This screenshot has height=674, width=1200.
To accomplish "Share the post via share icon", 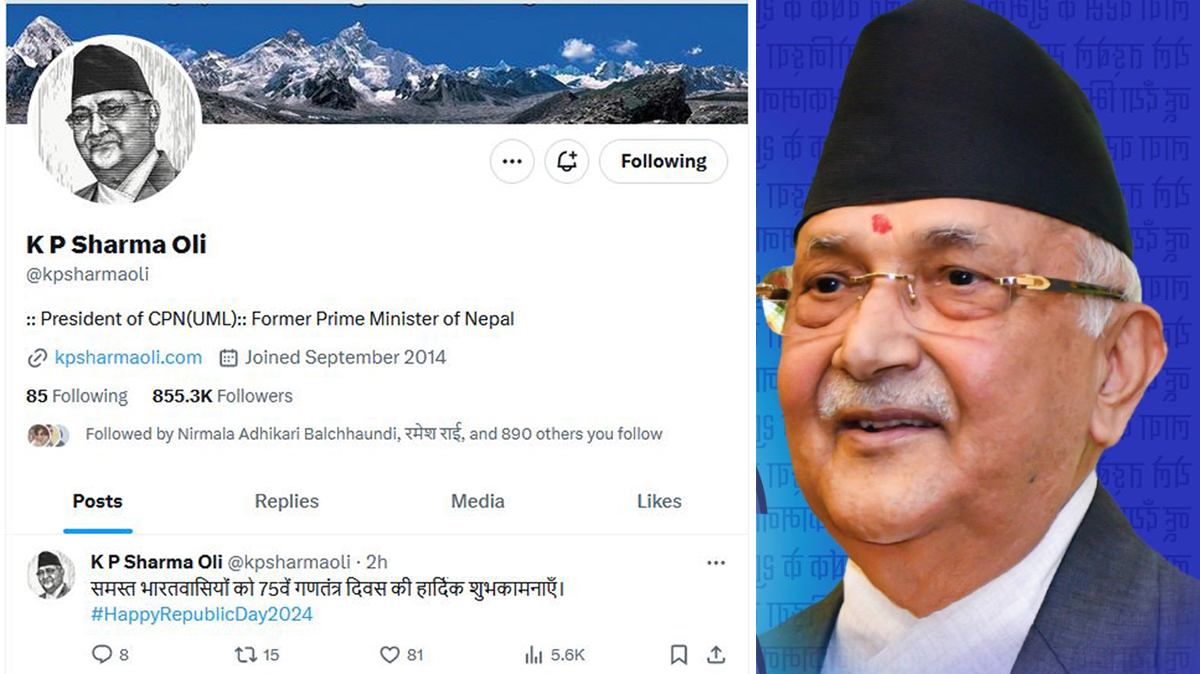I will click(716, 655).
